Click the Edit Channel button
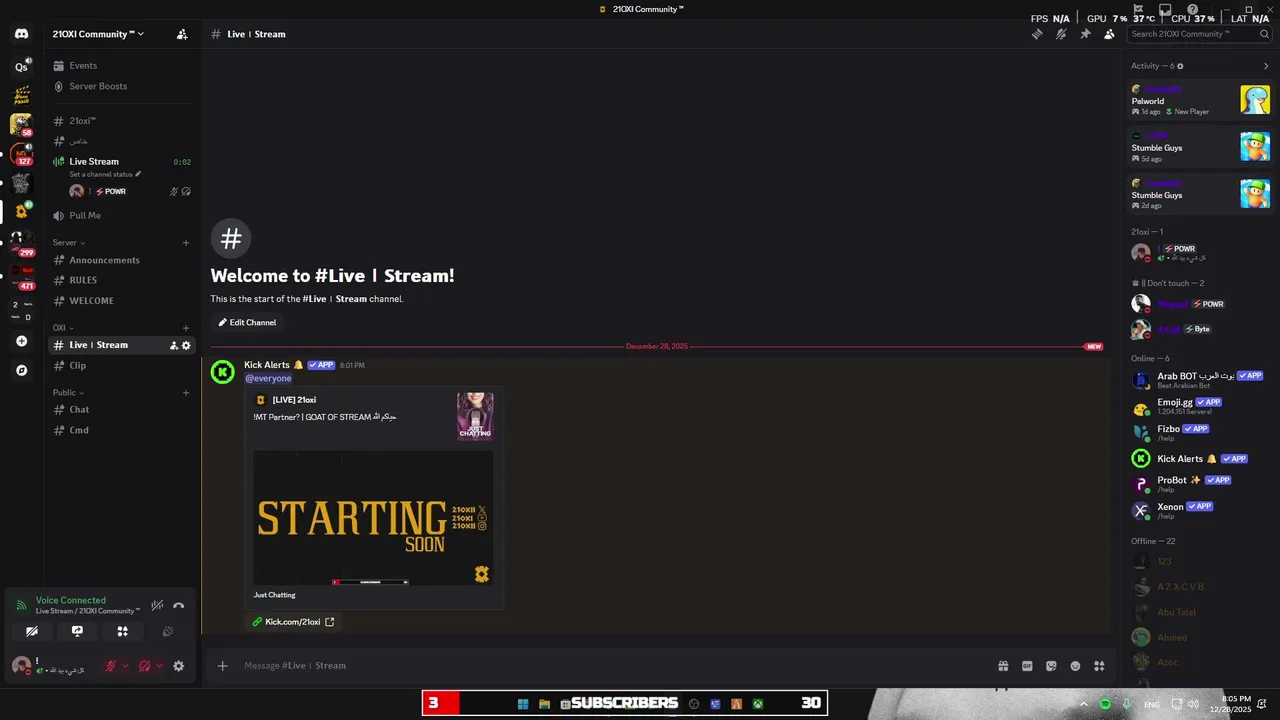 pos(247,322)
